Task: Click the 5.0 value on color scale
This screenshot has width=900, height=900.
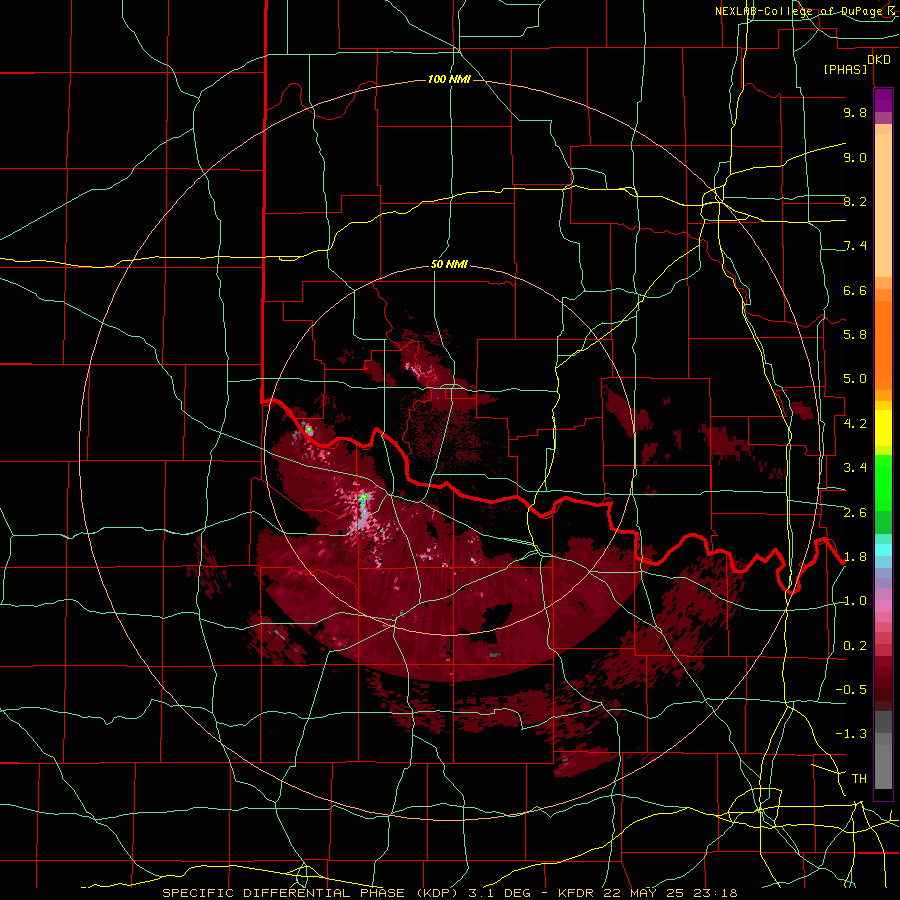Action: point(855,379)
